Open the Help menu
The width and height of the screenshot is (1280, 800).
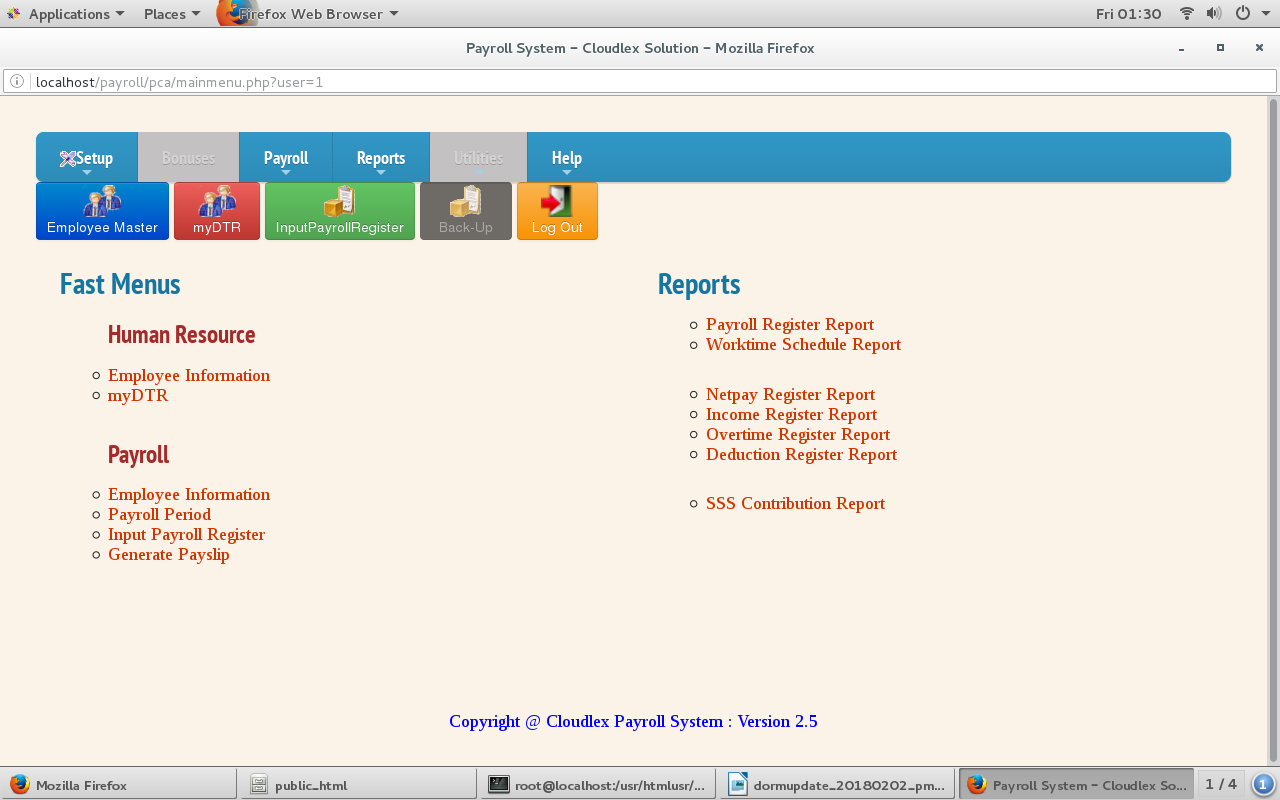coord(566,158)
